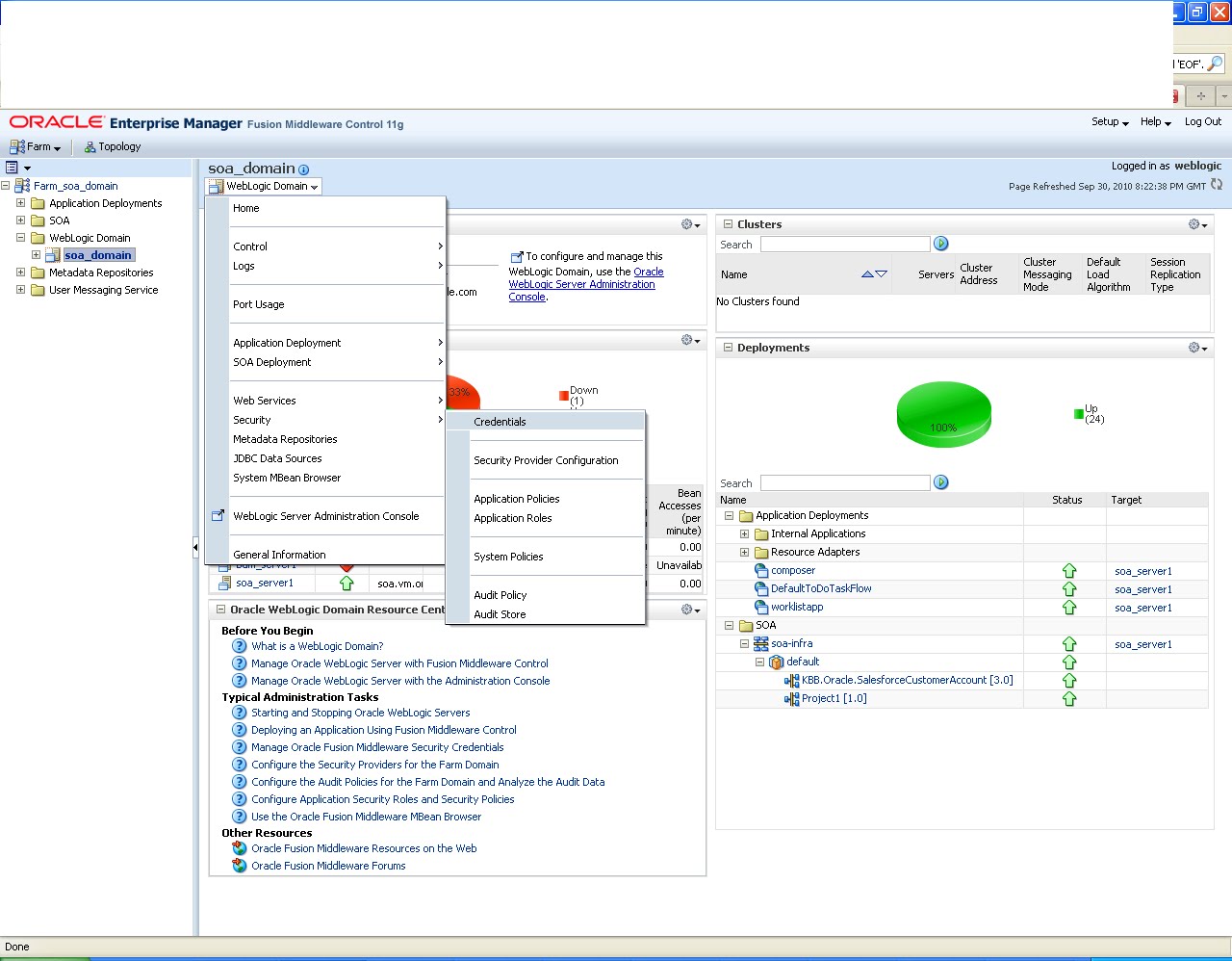Image resolution: width=1232 pixels, height=961 pixels.
Task: Expand the Application Deployments tree node
Action: [20, 203]
